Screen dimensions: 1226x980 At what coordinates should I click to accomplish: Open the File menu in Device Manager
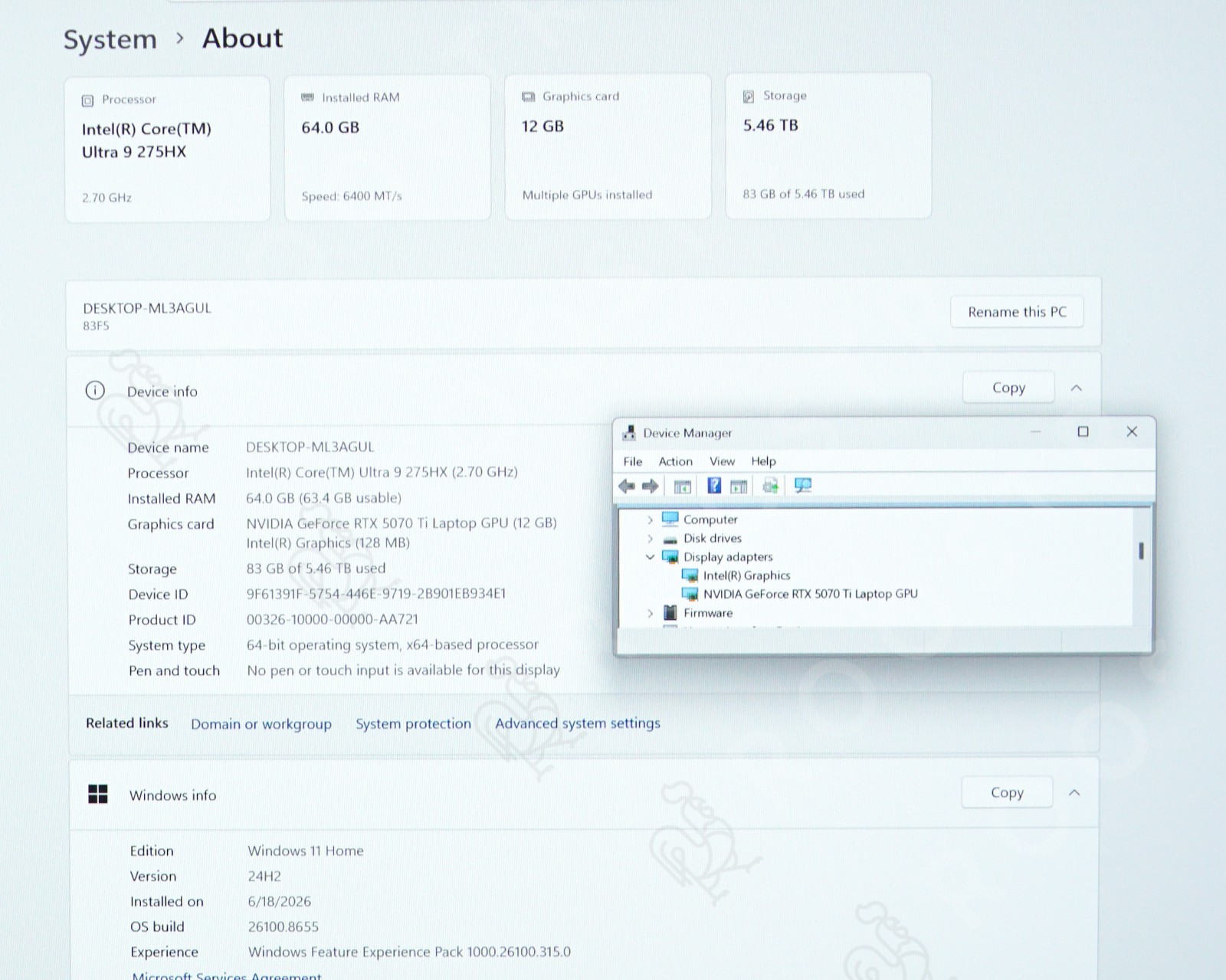(x=633, y=461)
